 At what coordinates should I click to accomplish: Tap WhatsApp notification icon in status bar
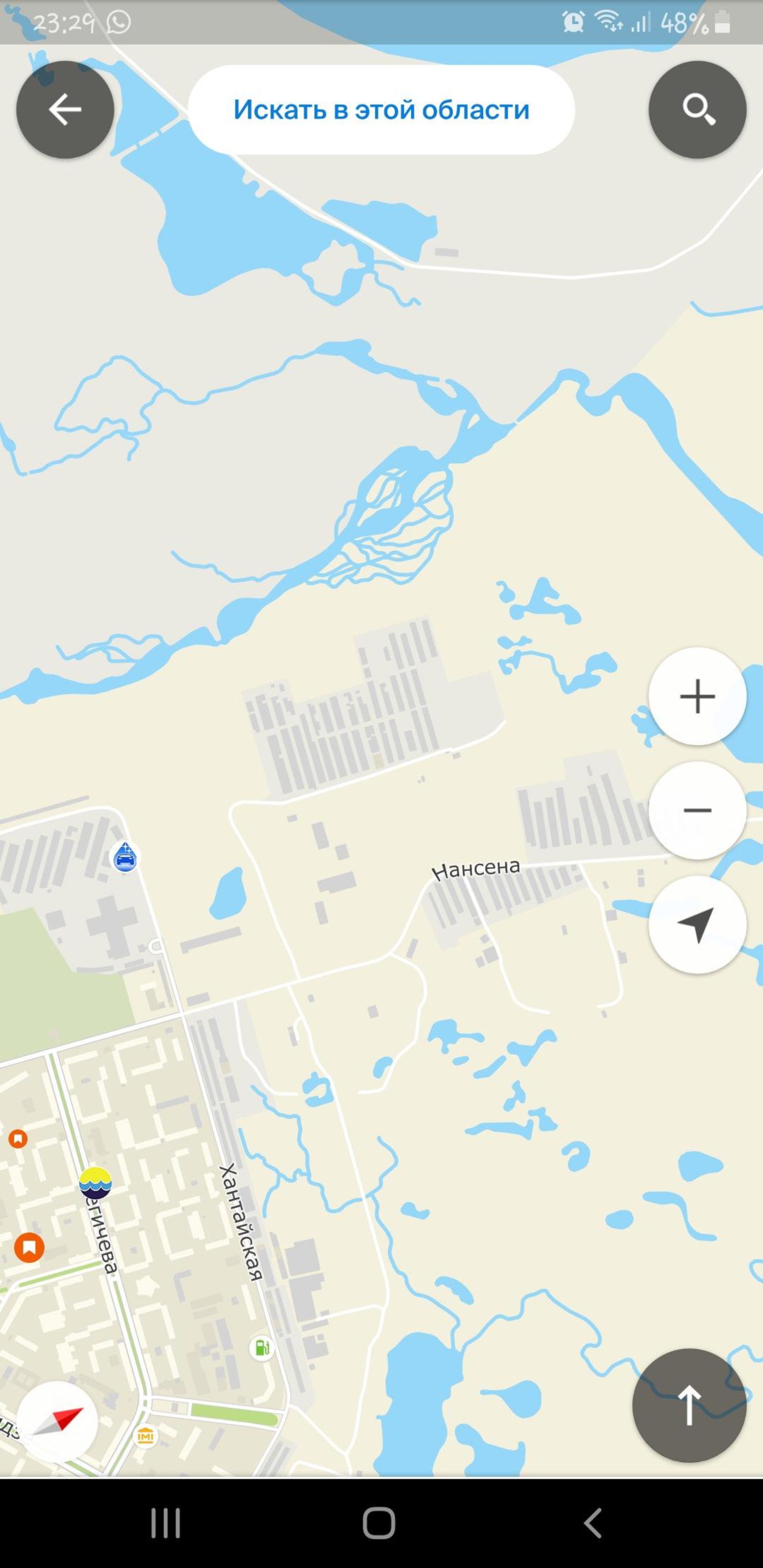(x=119, y=23)
